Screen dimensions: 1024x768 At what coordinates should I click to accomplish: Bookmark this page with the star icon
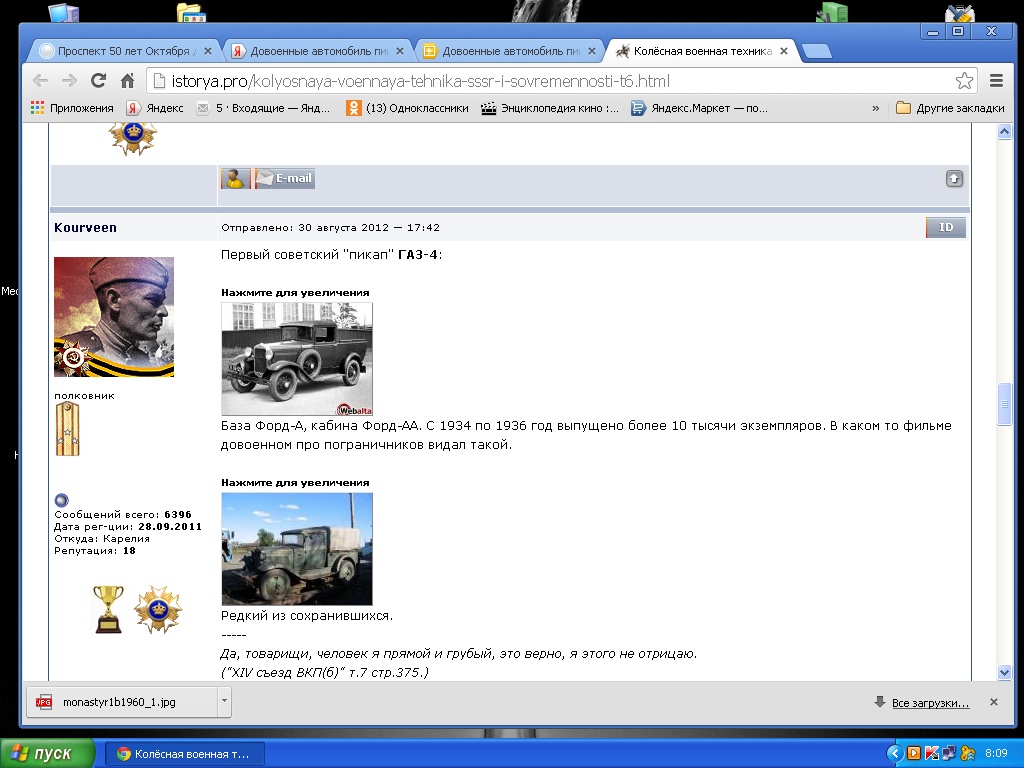pyautogui.click(x=964, y=81)
